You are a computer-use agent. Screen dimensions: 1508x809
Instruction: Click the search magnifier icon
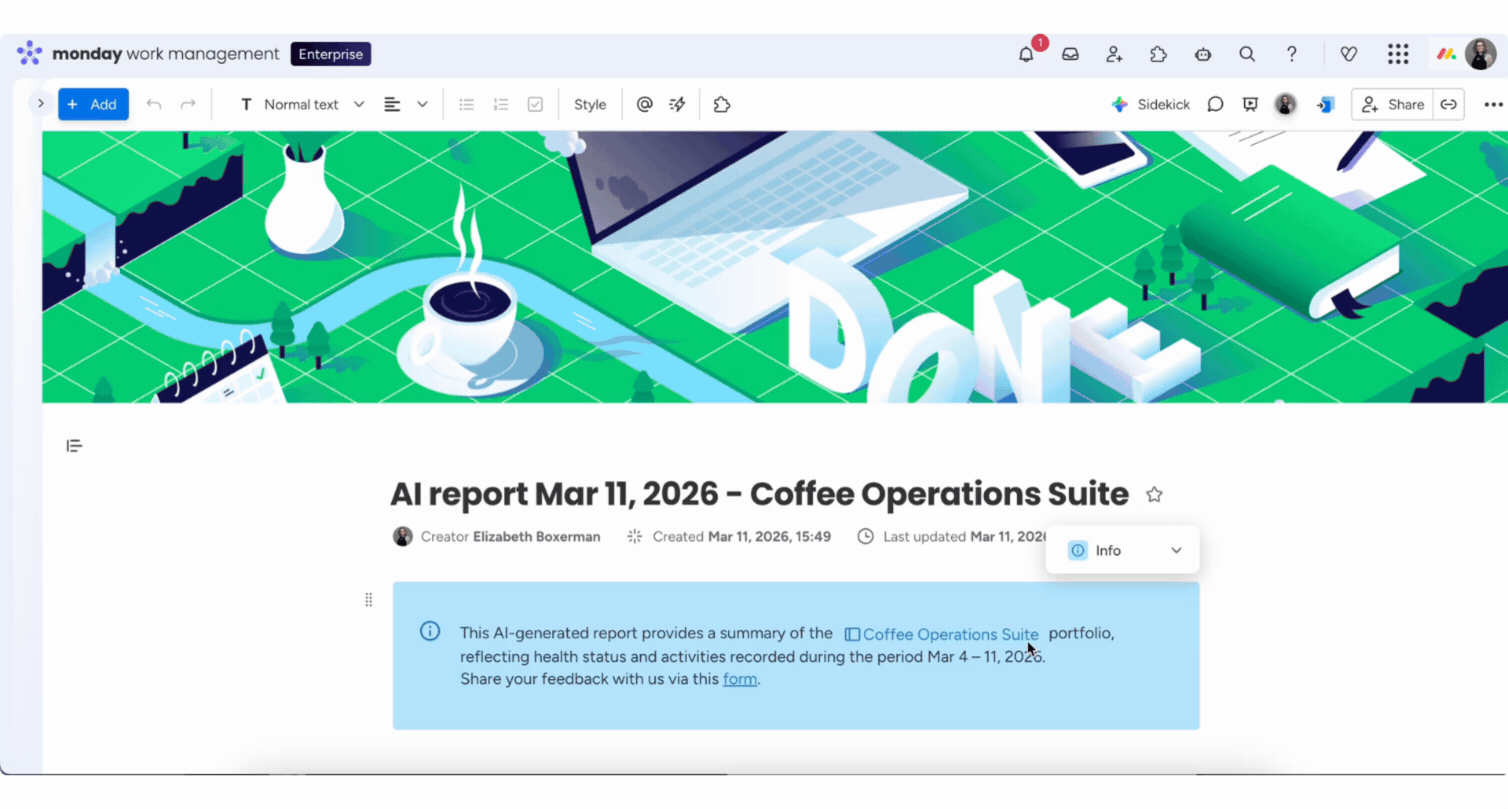pyautogui.click(x=1247, y=54)
